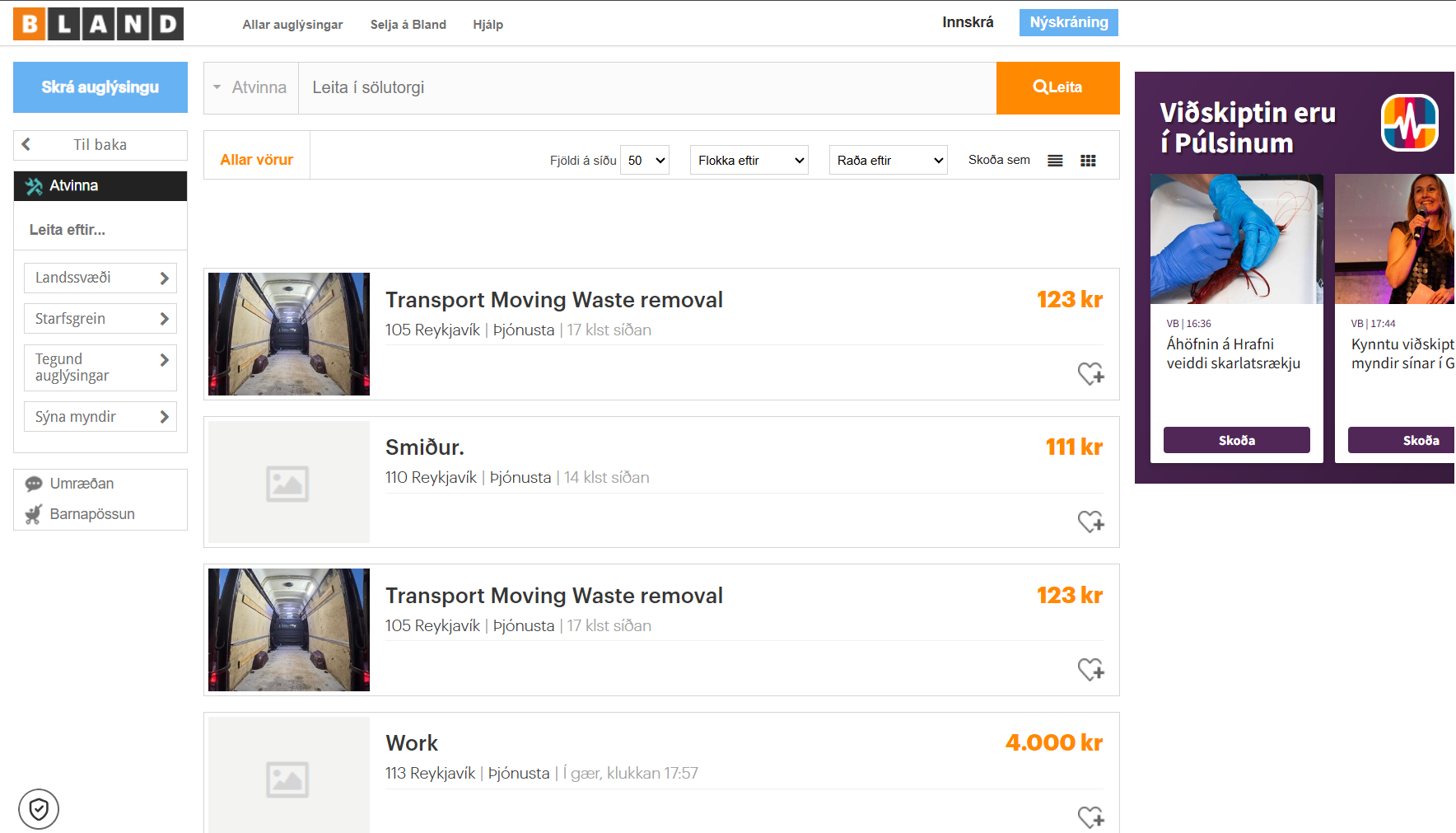Click the Smiður placeholder image

coord(289,482)
